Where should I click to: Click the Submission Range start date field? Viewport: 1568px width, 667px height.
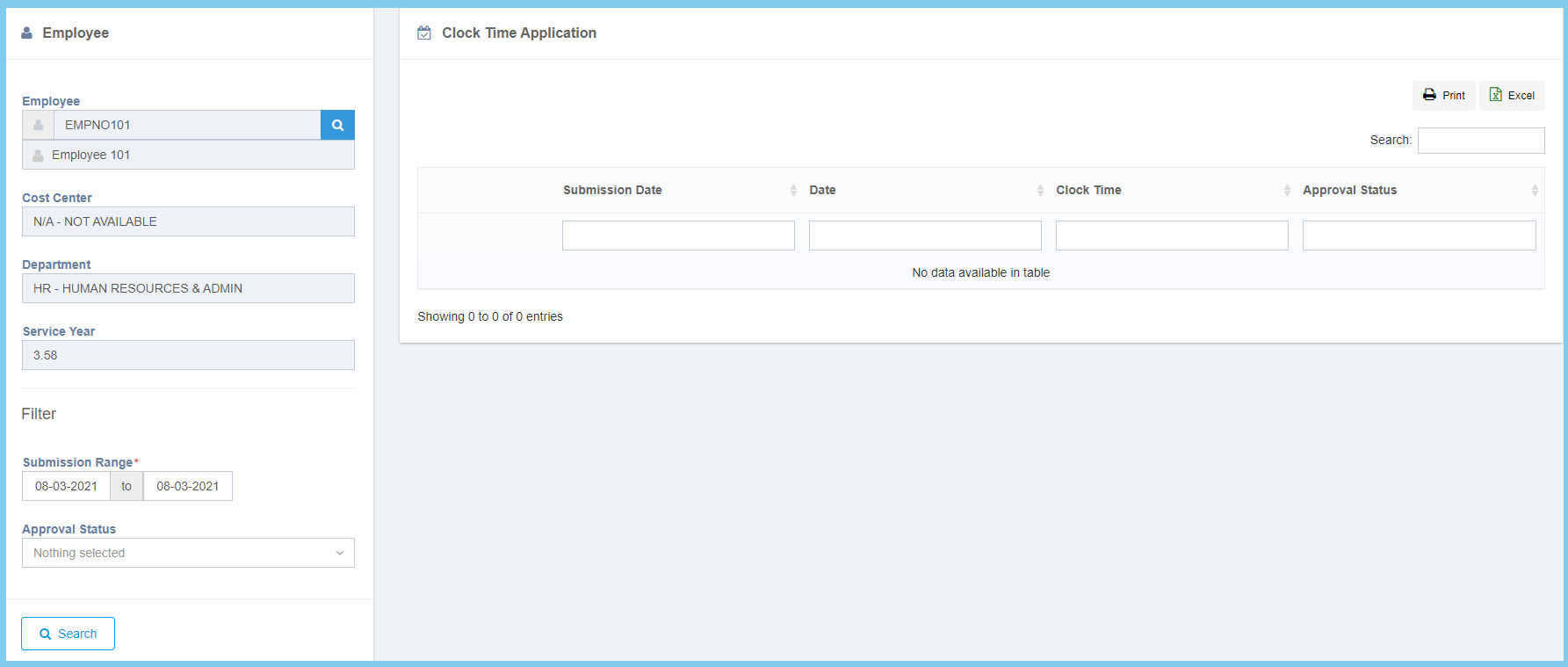click(66, 486)
